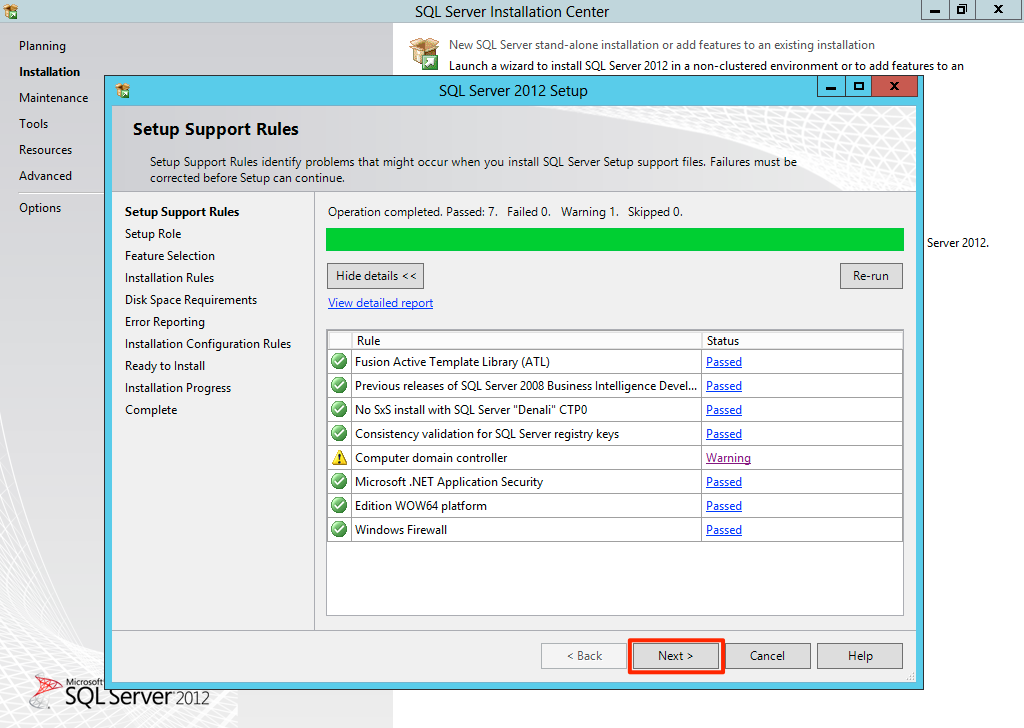Minimize the SQL Server Installation Center window
The height and width of the screenshot is (728, 1024).
pyautogui.click(x=935, y=10)
